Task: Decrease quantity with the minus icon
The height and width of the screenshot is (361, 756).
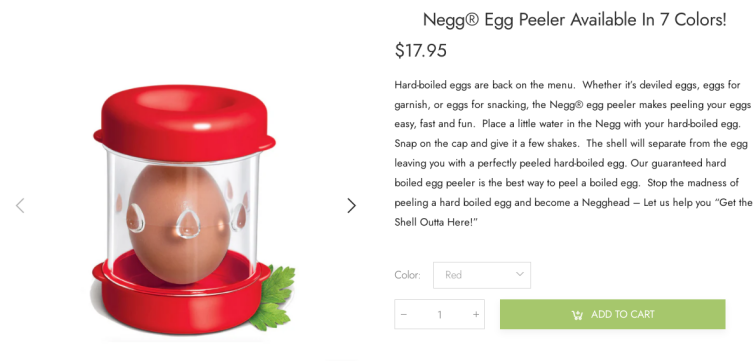Action: point(404,314)
